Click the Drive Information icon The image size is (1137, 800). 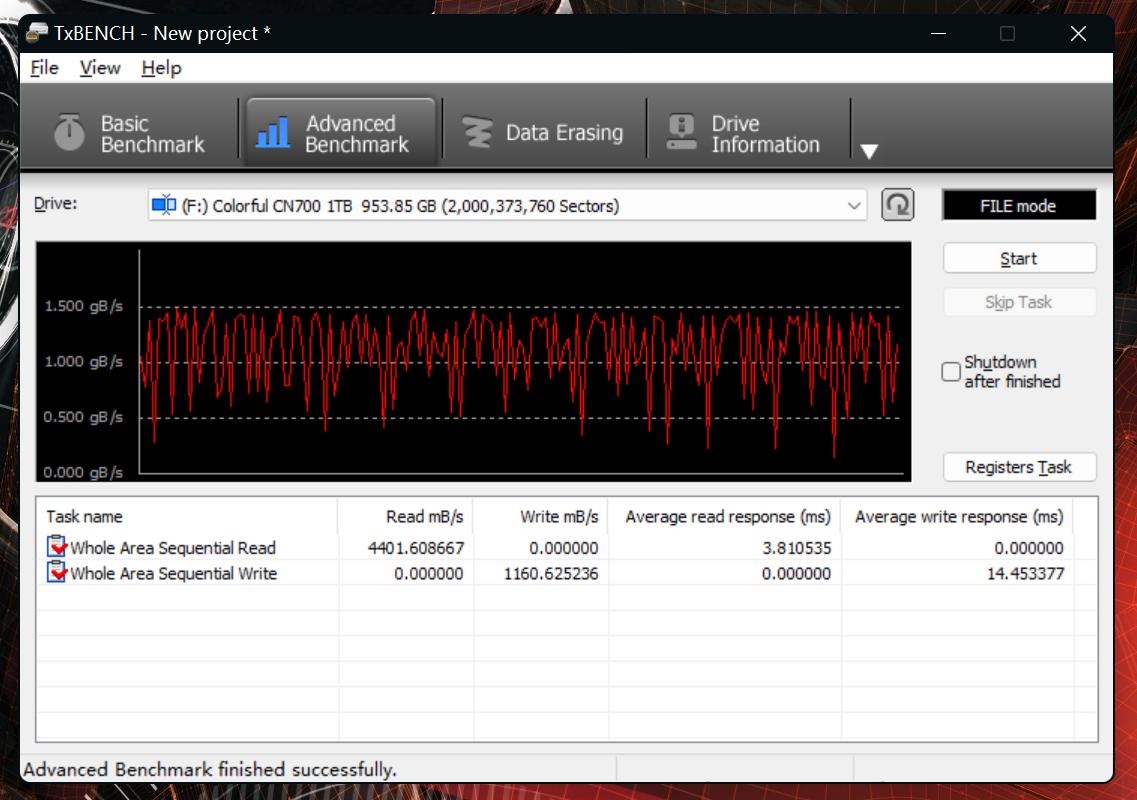point(682,133)
